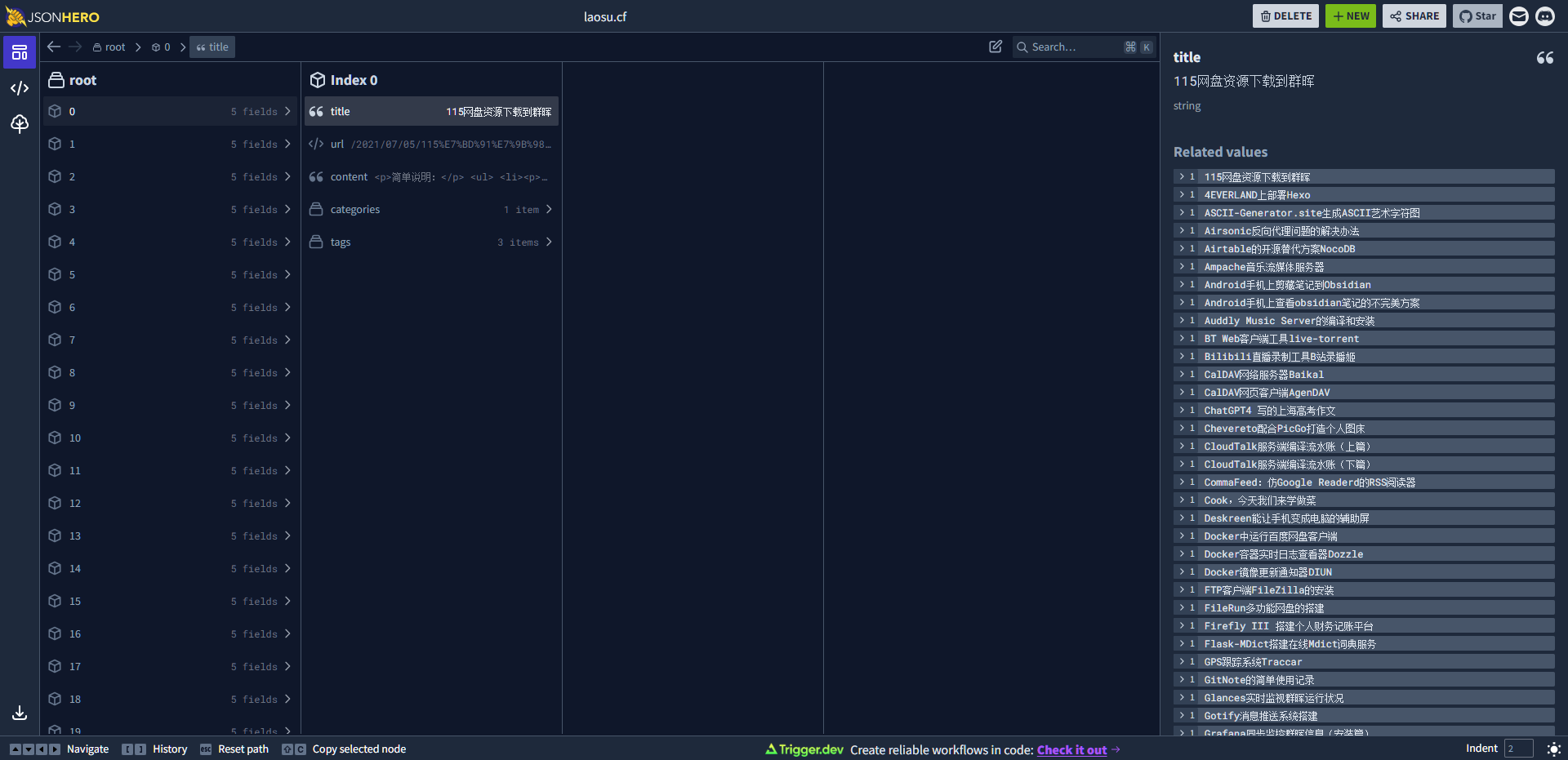Image resolution: width=1568 pixels, height=760 pixels.
Task: Expand root item 12 chevron
Action: point(287,503)
